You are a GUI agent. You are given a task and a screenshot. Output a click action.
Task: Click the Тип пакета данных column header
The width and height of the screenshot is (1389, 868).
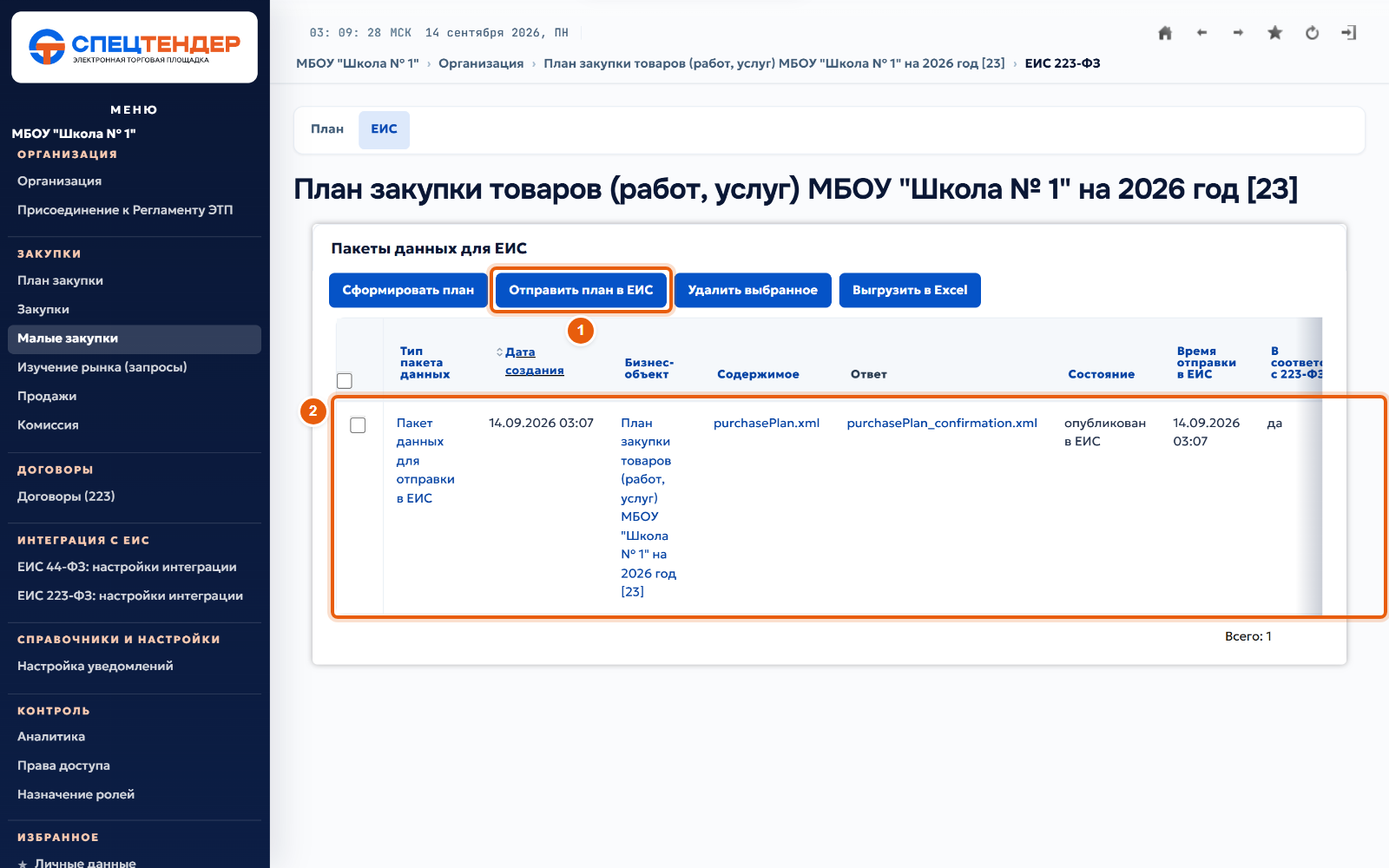pos(425,363)
